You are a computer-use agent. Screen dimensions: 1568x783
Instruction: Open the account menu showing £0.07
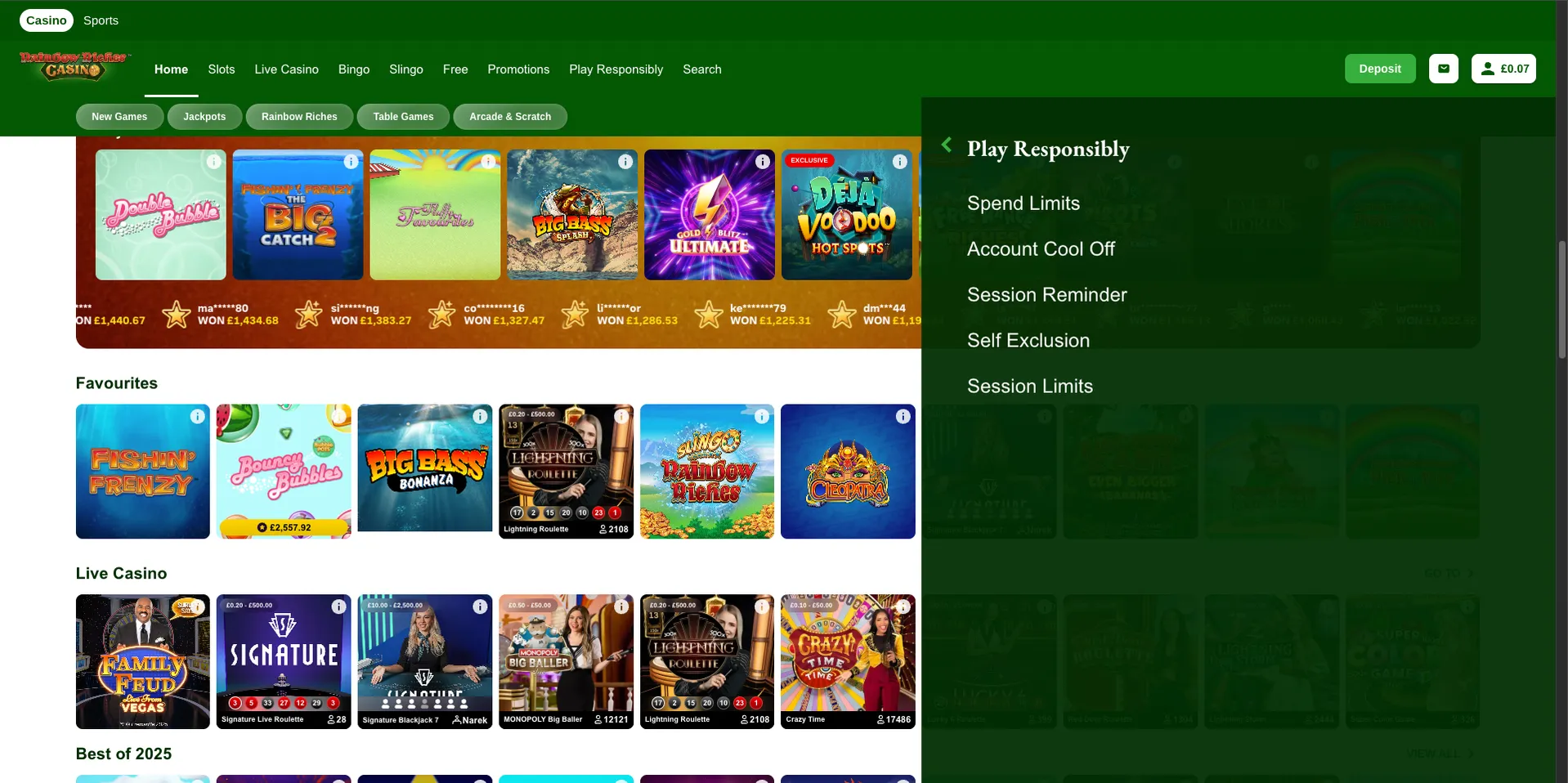click(1503, 68)
